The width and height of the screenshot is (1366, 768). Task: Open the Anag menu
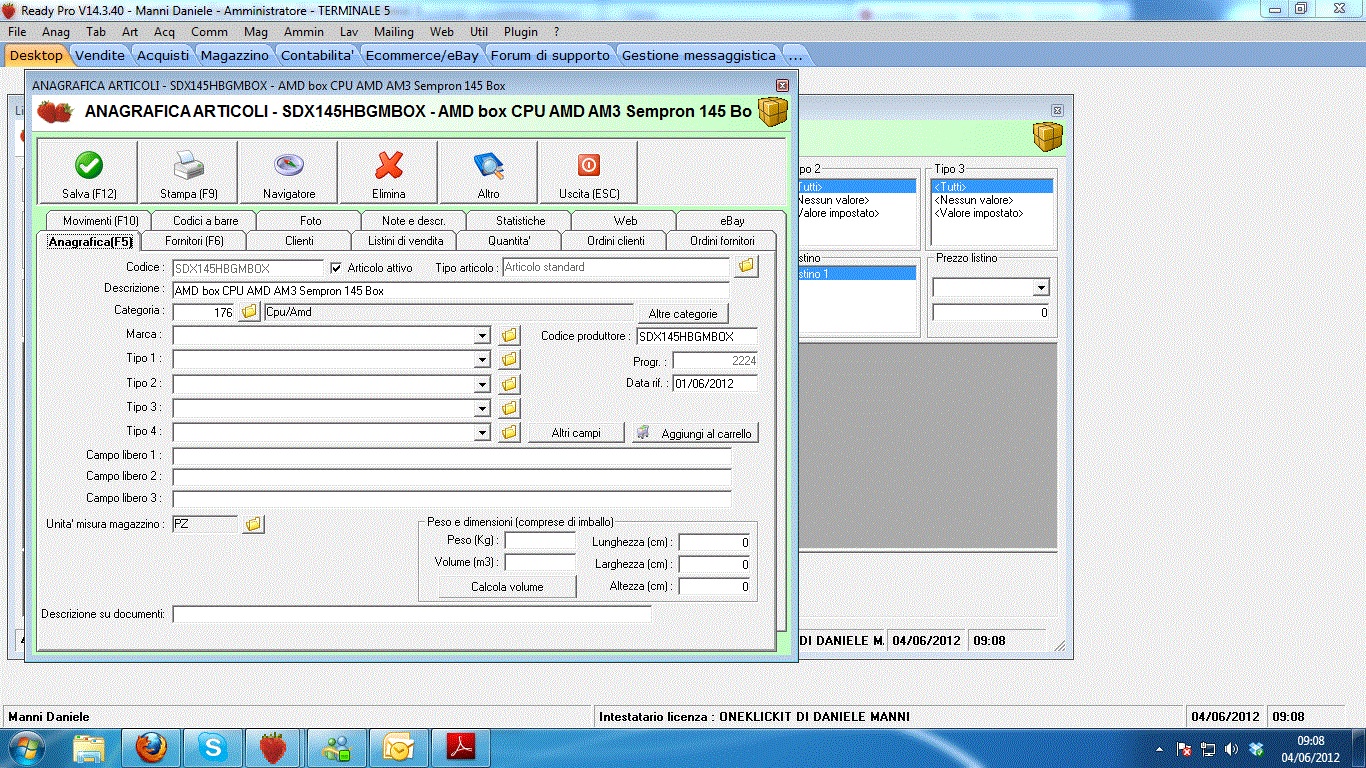tap(56, 32)
